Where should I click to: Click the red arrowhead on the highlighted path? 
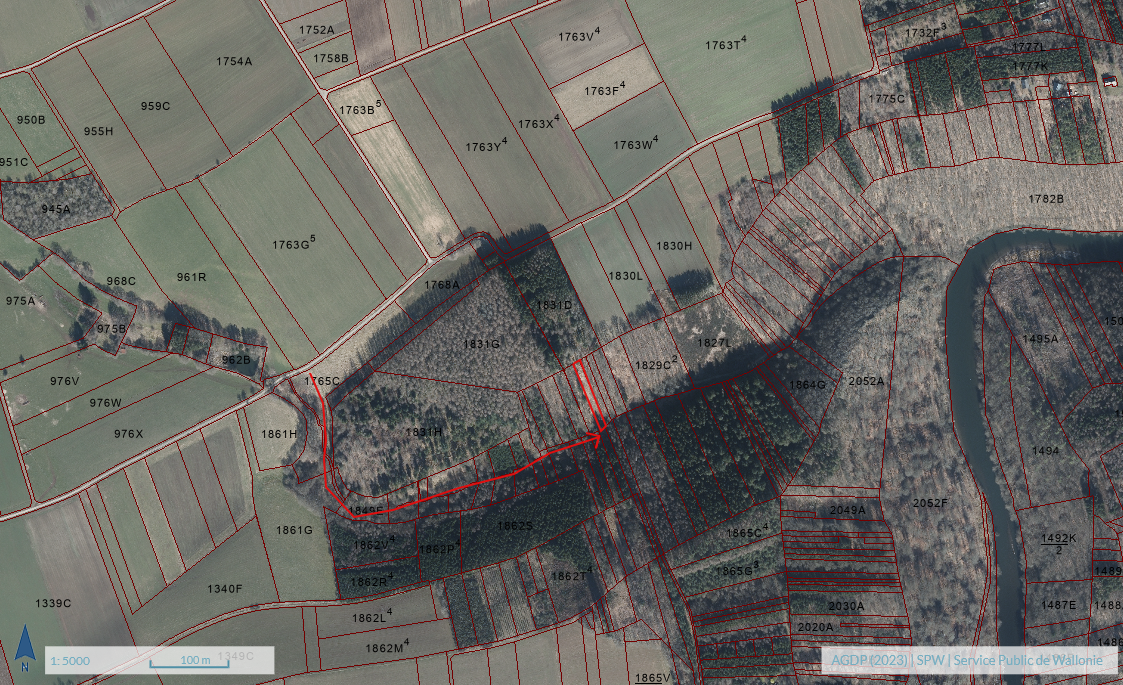tap(598, 437)
